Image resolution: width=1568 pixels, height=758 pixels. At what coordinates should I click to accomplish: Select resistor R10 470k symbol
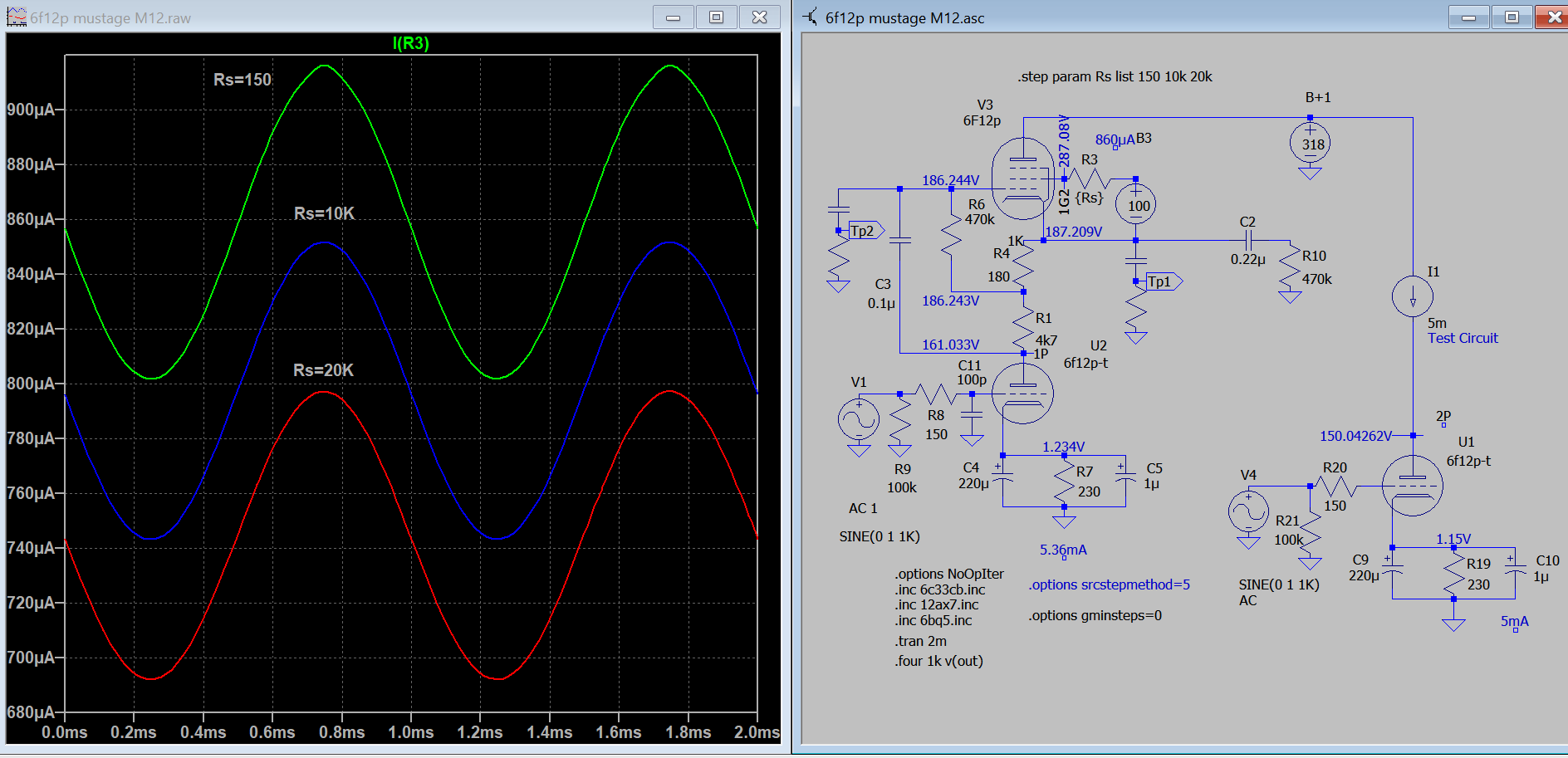coord(1290,266)
